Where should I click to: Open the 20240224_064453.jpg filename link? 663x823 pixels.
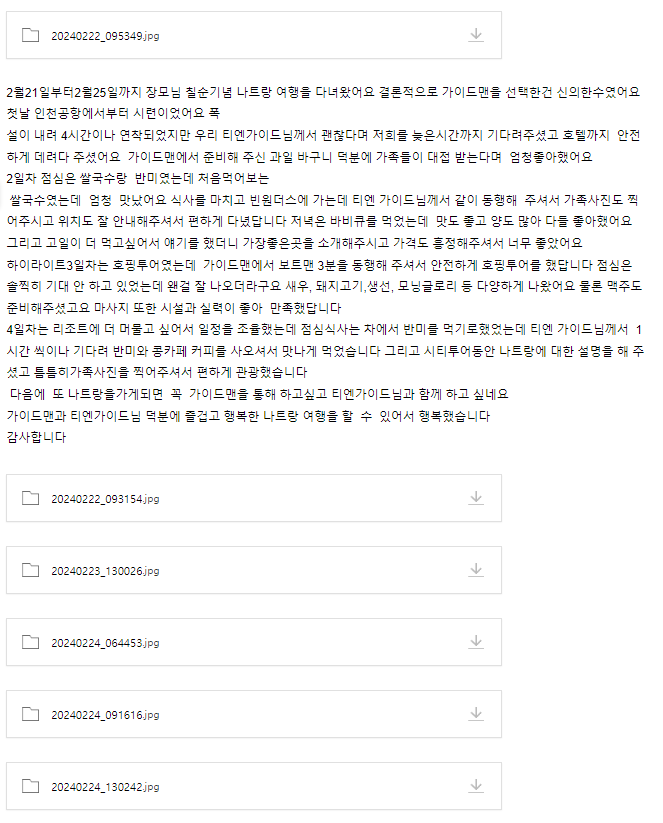(x=105, y=643)
